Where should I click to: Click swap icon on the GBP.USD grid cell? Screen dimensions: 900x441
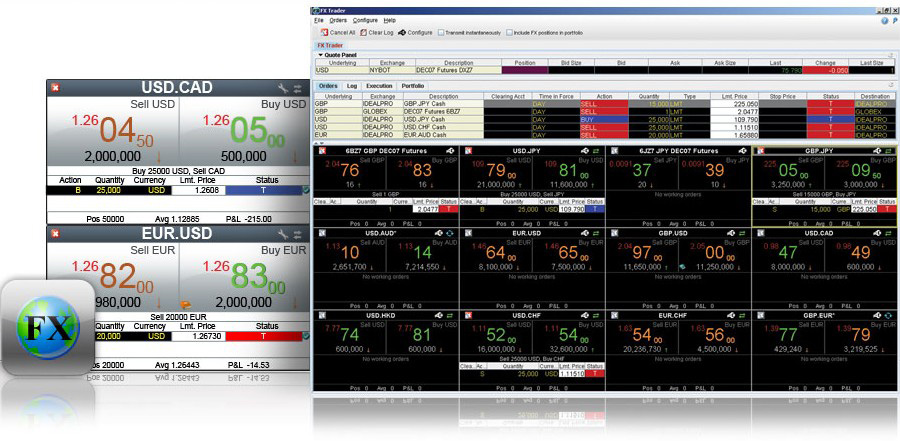(743, 233)
